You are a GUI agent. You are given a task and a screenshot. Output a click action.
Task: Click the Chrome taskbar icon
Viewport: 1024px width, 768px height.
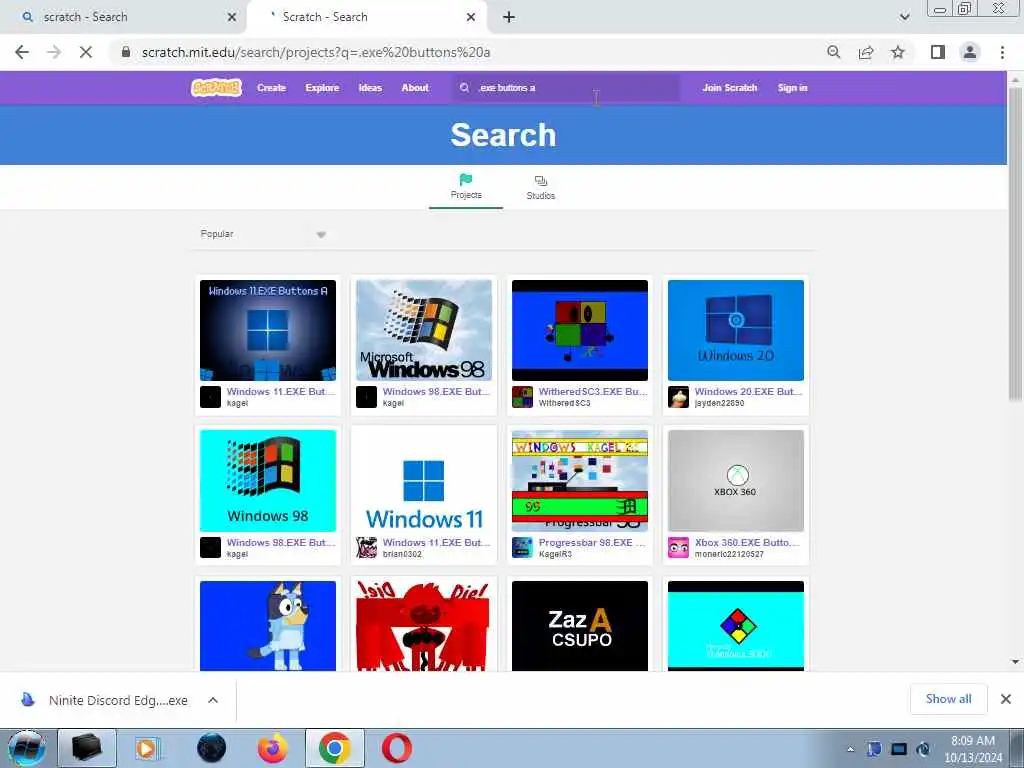click(x=334, y=748)
